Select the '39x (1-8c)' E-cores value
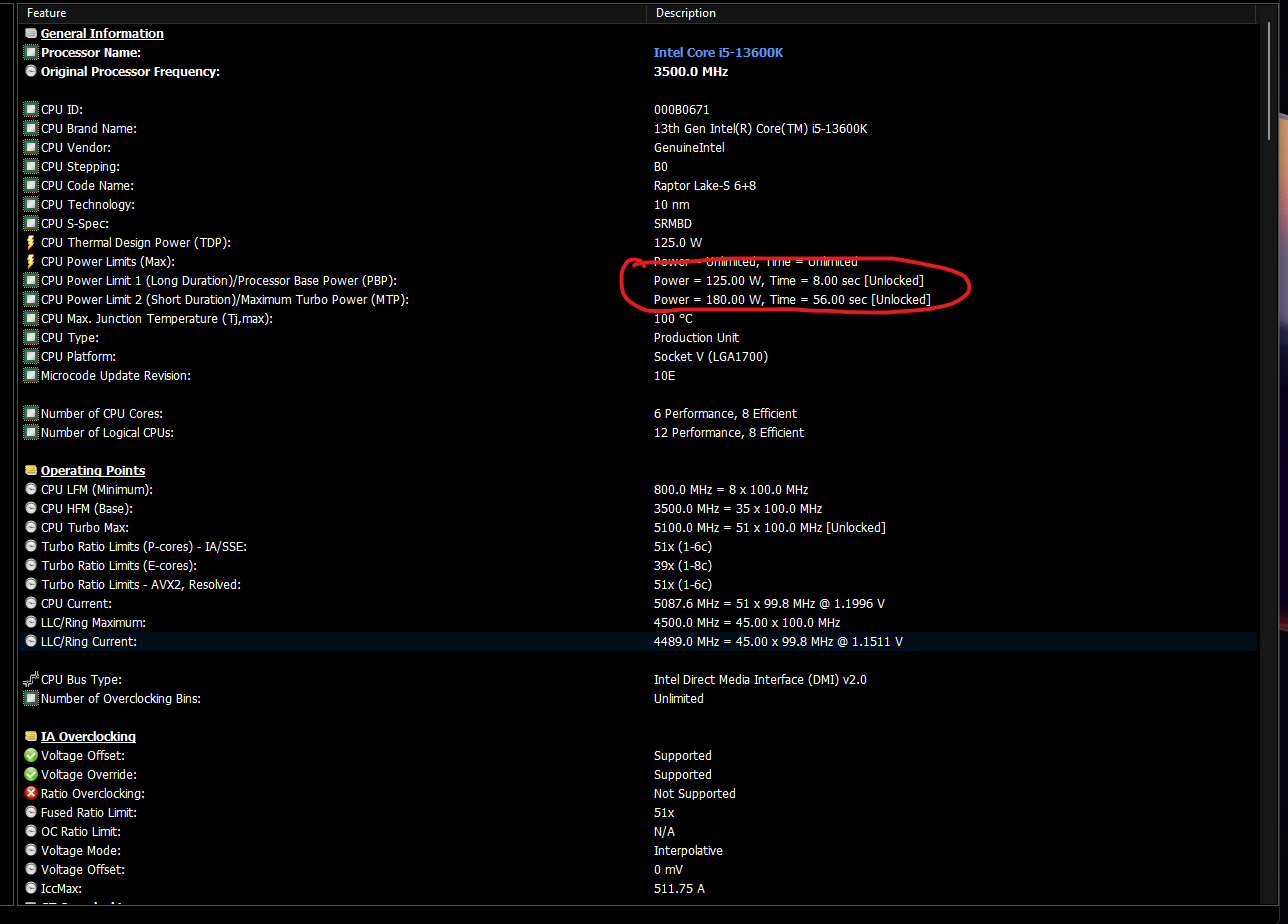Image resolution: width=1288 pixels, height=924 pixels. (x=683, y=566)
